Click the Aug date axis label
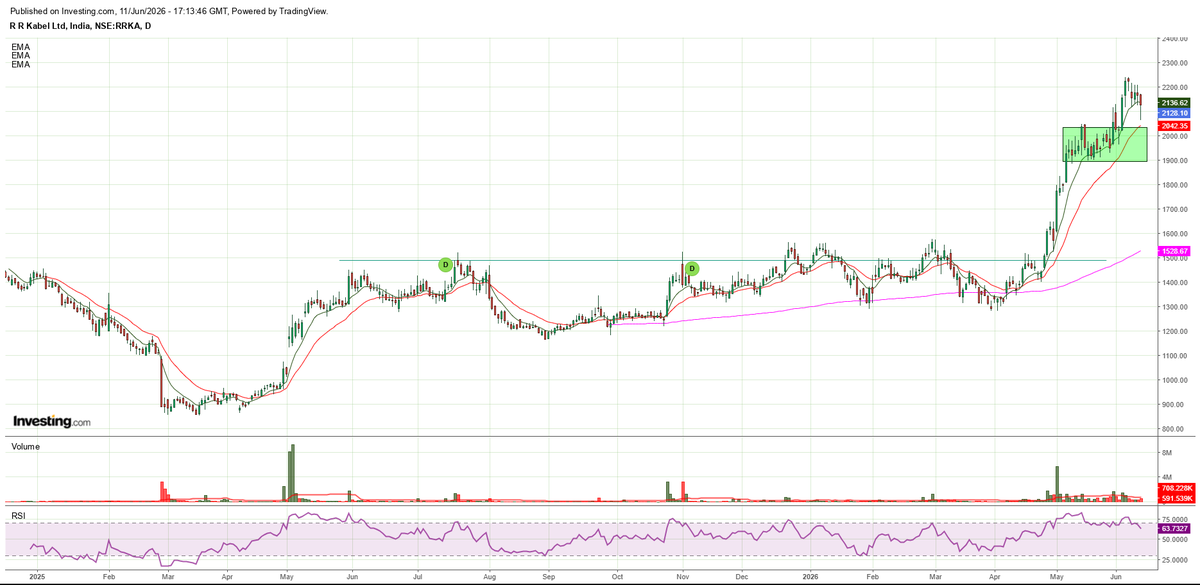1200x585 pixels. click(490, 578)
